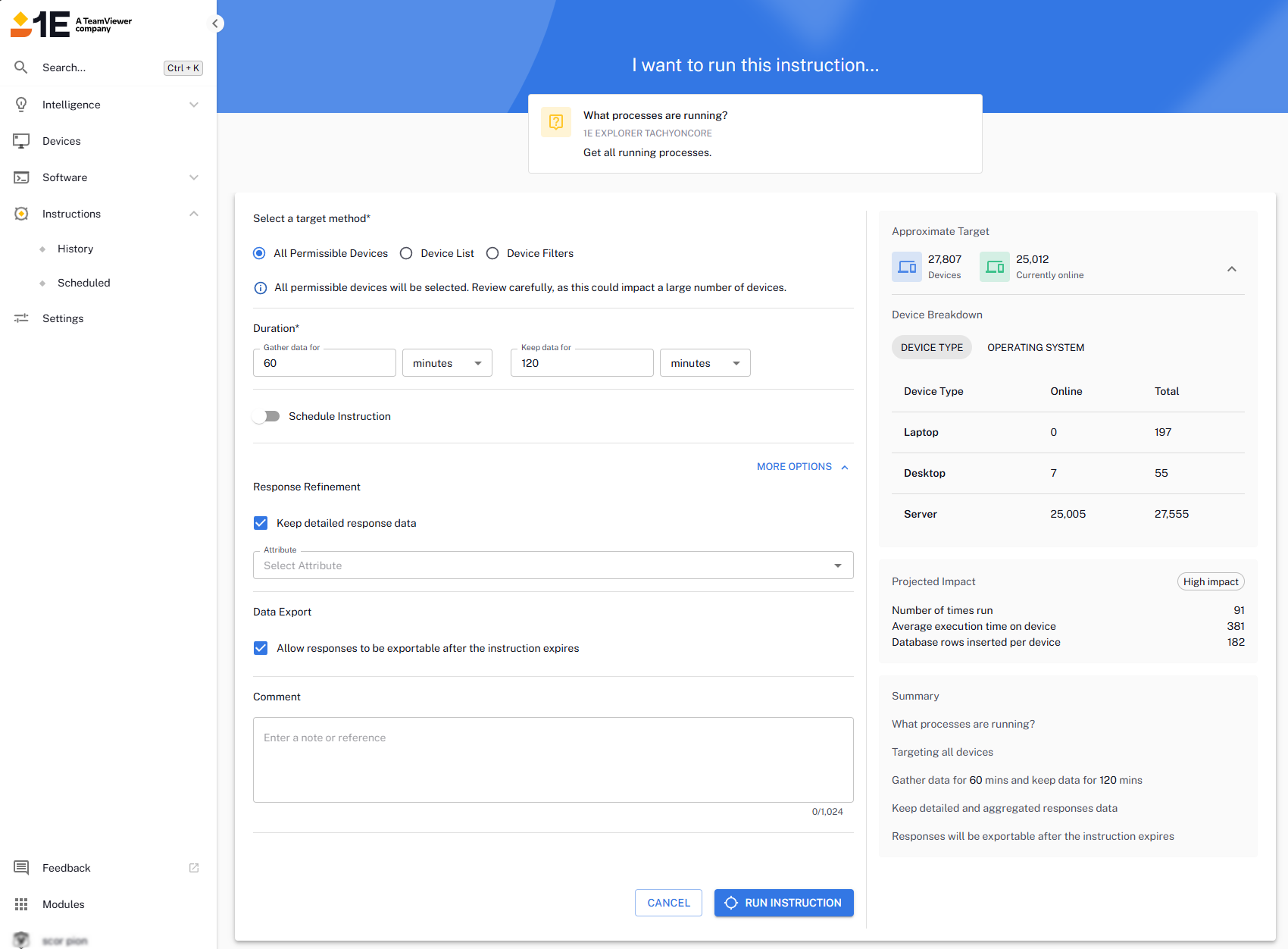The image size is (1288, 949).
Task: Click the search magnifier icon in sidebar
Action: 21,67
